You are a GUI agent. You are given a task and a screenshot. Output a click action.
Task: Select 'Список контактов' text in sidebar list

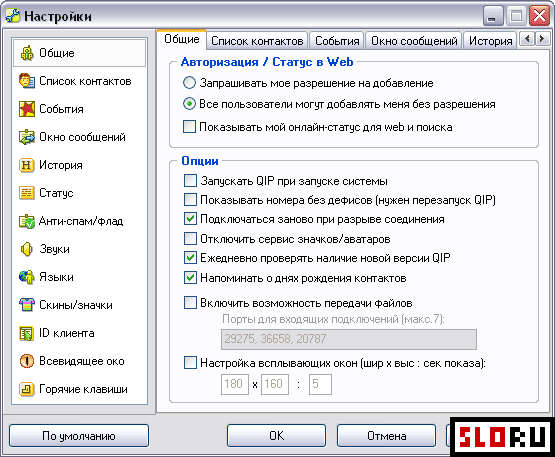tap(85, 81)
